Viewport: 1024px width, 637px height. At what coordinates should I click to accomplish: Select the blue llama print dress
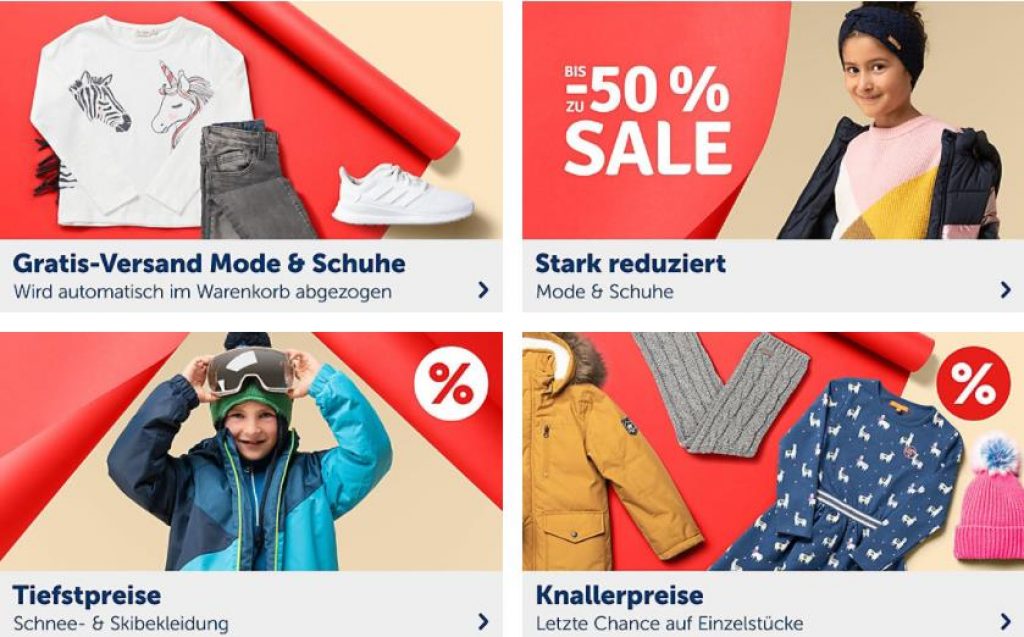pos(842,474)
